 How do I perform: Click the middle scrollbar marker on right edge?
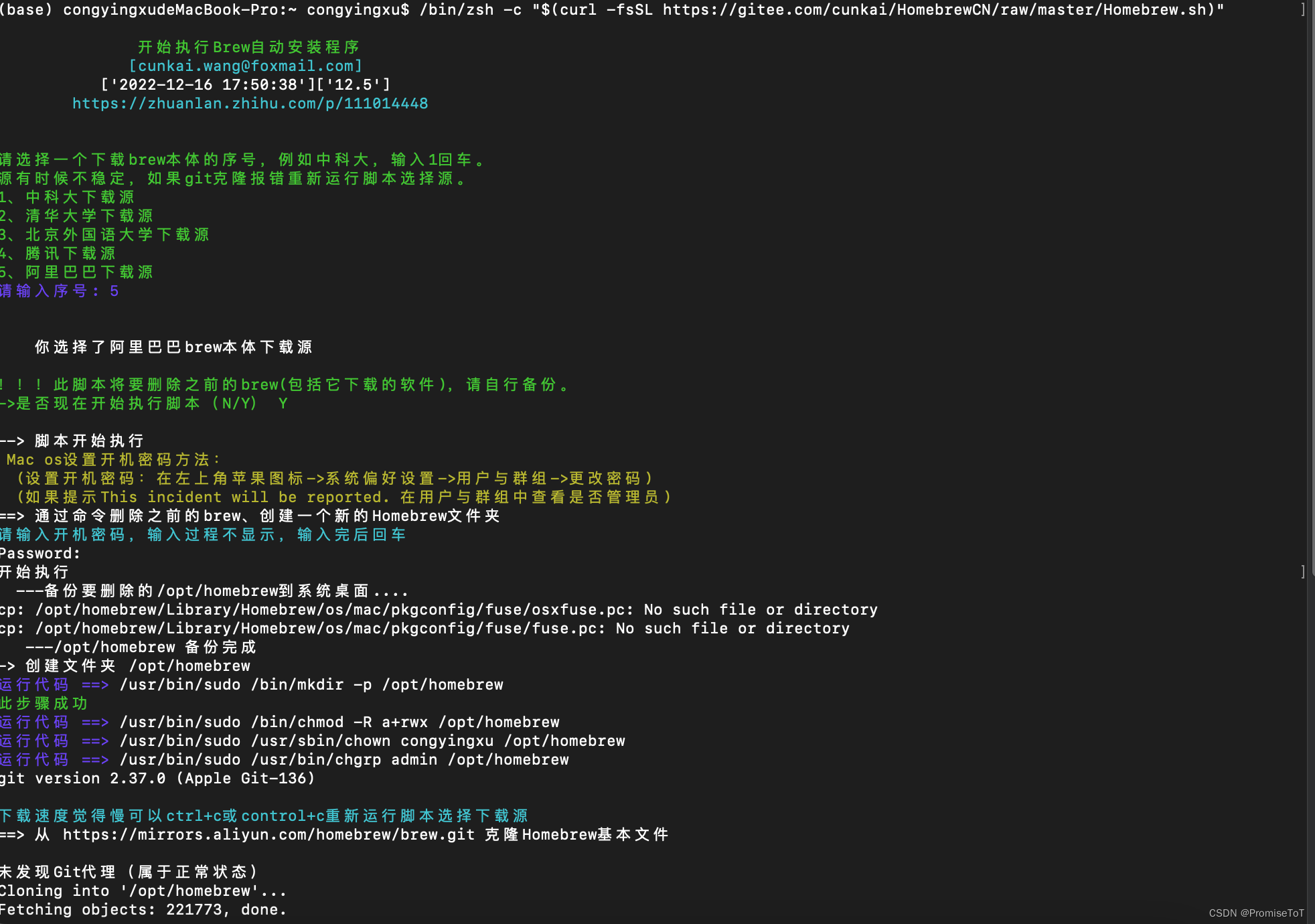[x=1303, y=571]
